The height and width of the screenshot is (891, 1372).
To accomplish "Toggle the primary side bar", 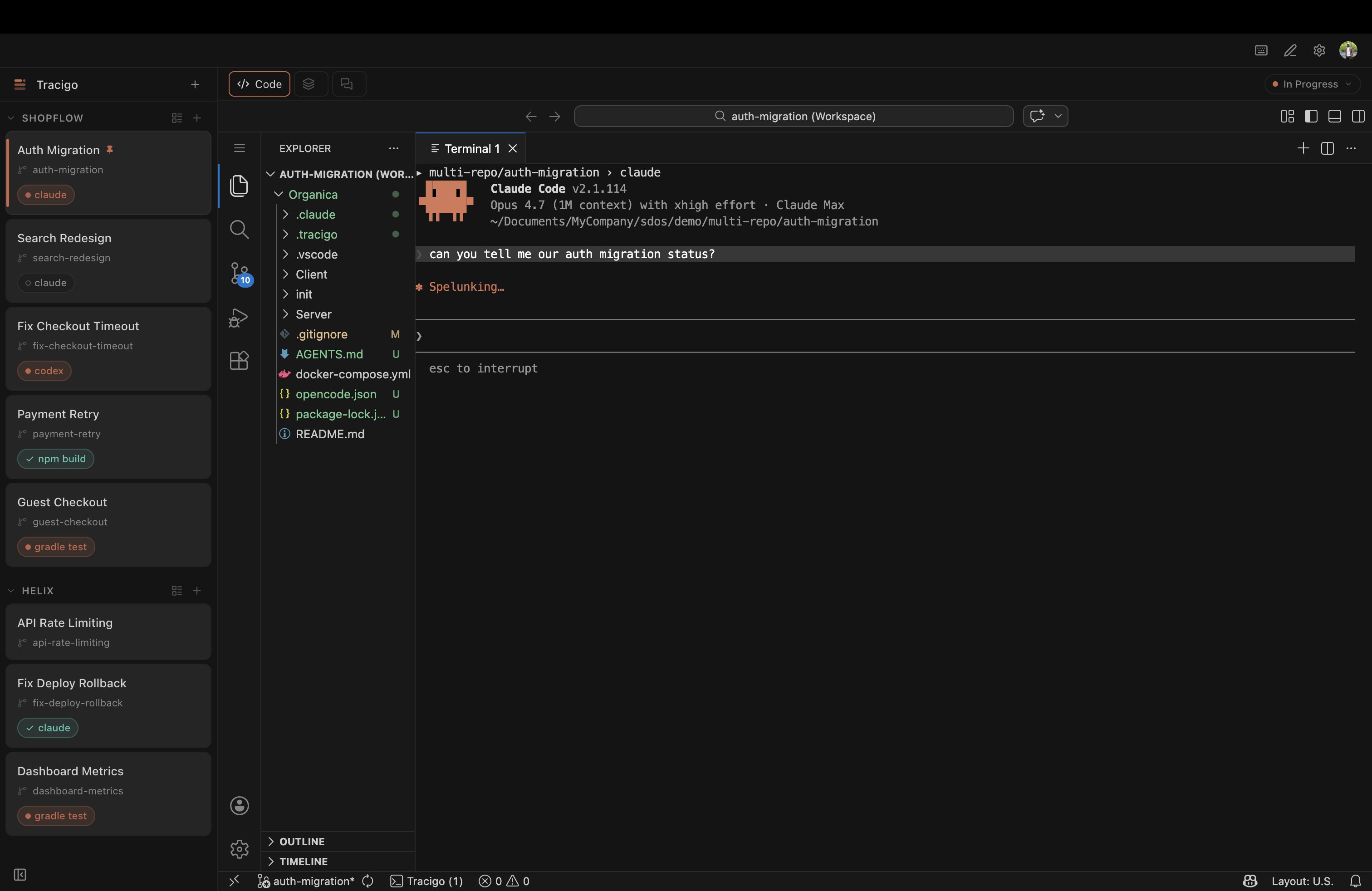I will [1311, 117].
